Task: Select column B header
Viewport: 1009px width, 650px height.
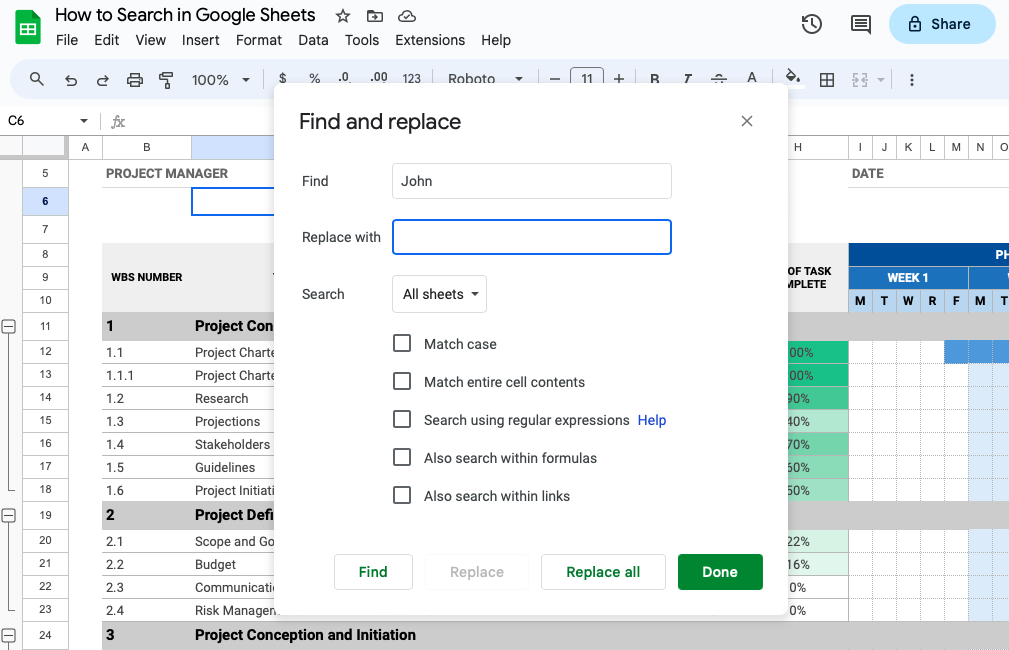Action: pyautogui.click(x=147, y=147)
